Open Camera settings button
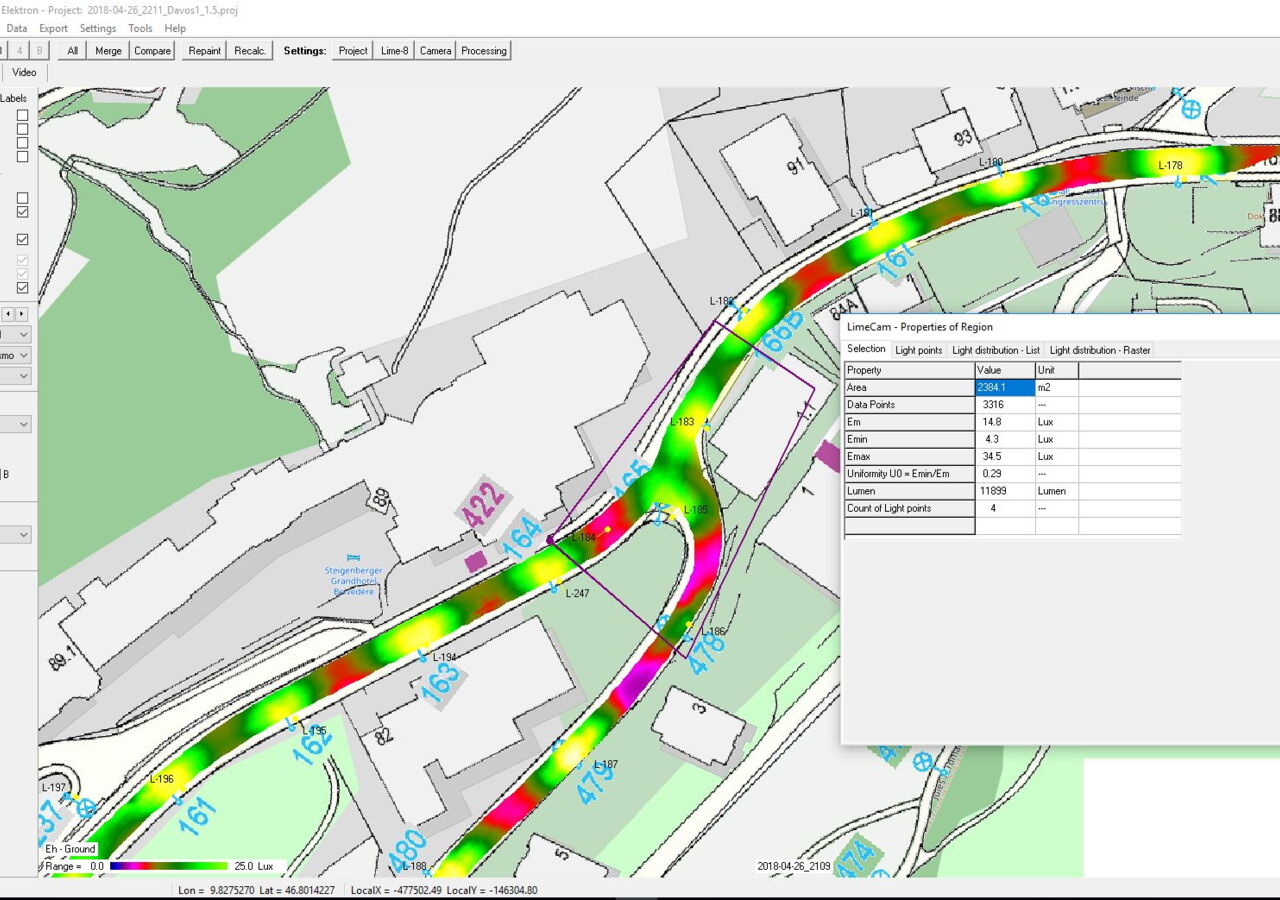Viewport: 1280px width, 900px height. point(435,51)
